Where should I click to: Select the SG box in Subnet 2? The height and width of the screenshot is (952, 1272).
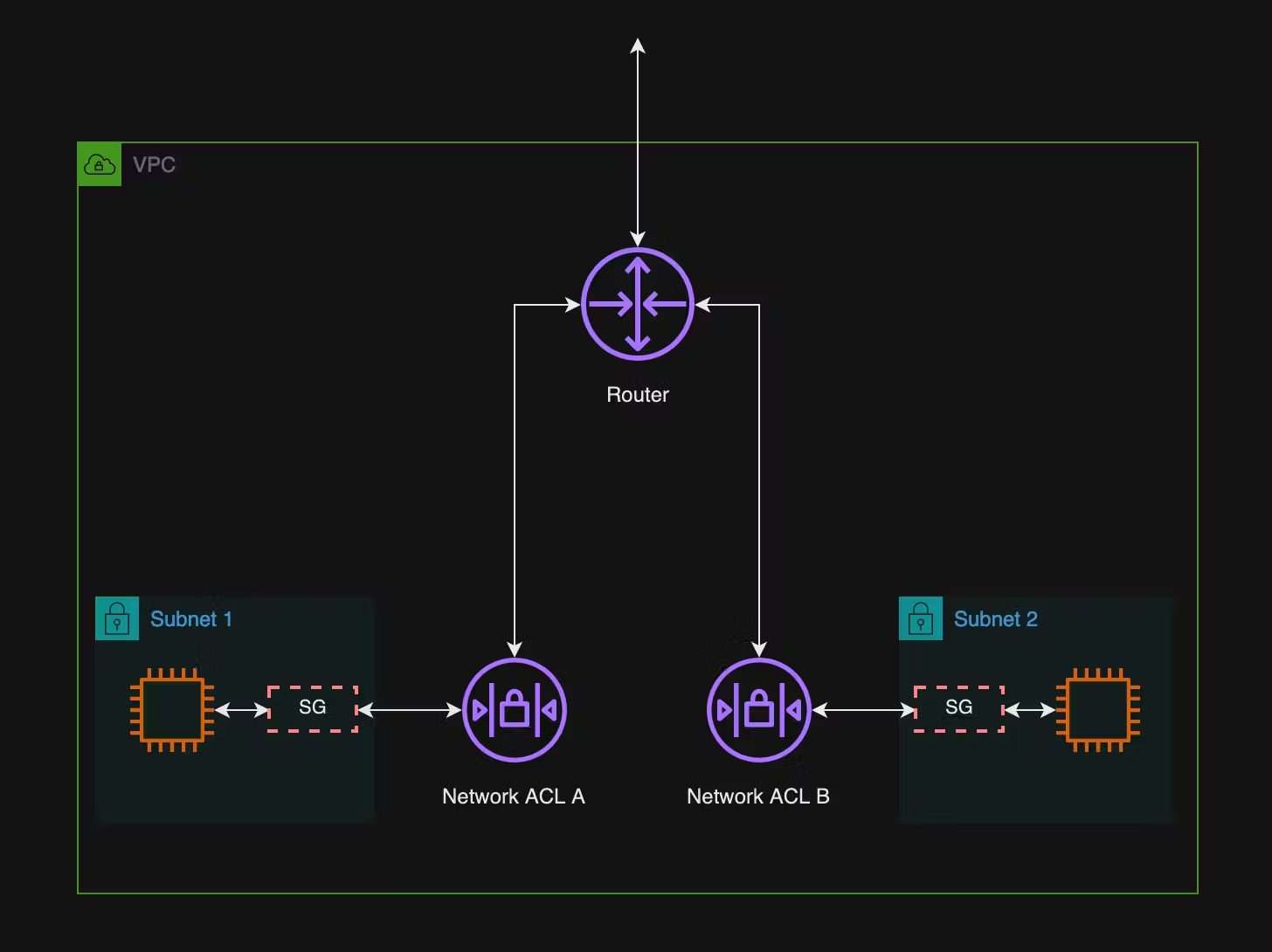(959, 708)
